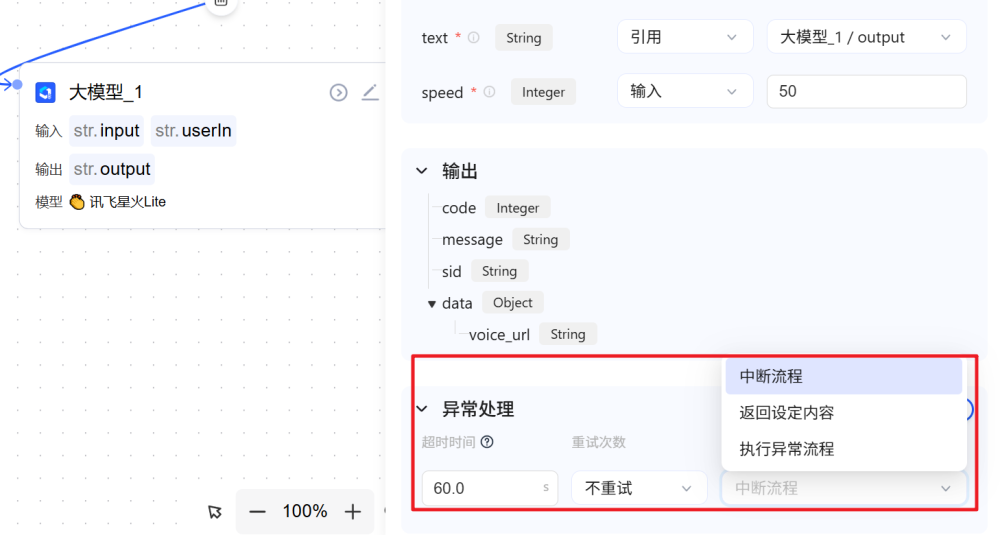Click the blue 大模型_1 node logo icon
The height and width of the screenshot is (535, 1000).
[x=45, y=93]
